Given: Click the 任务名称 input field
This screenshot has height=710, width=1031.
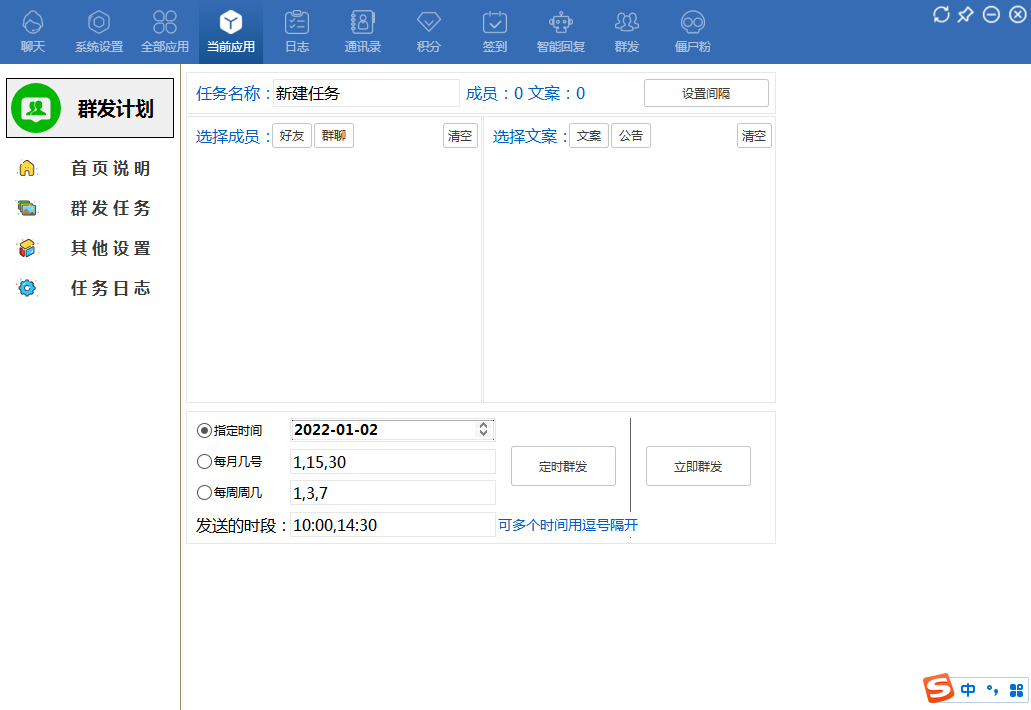Looking at the screenshot, I should point(365,93).
